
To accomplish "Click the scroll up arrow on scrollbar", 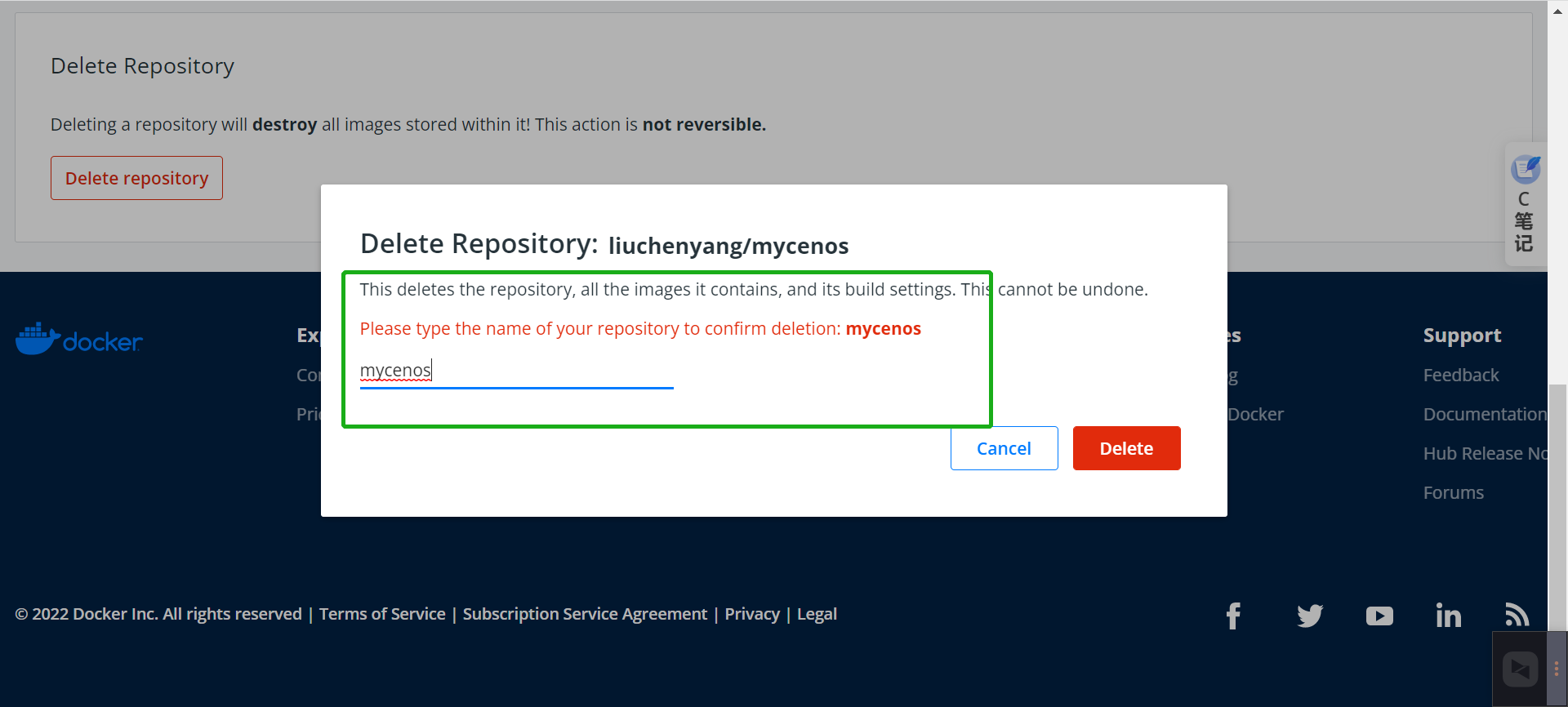I will (x=1557, y=11).
